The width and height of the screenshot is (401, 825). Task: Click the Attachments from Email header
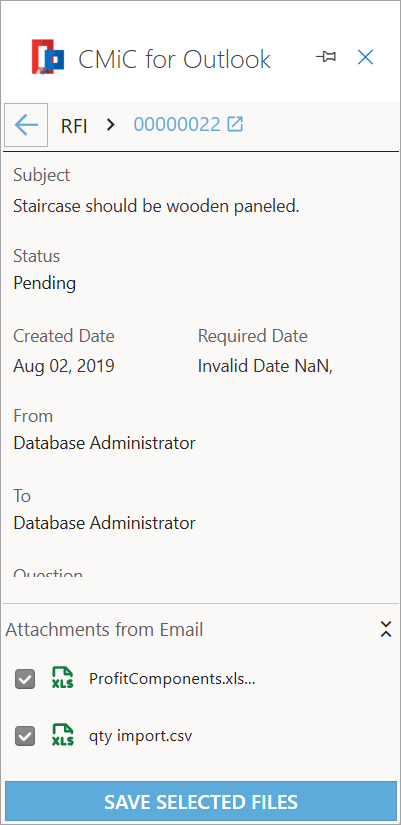point(104,629)
